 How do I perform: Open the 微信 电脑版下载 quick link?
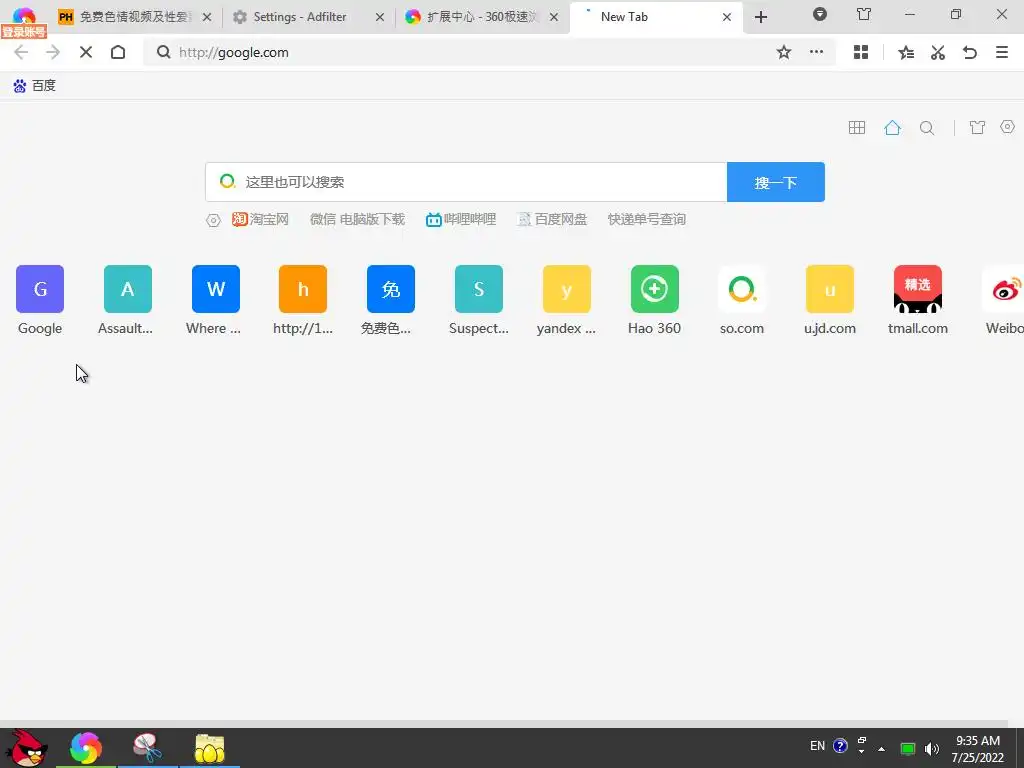click(x=357, y=219)
